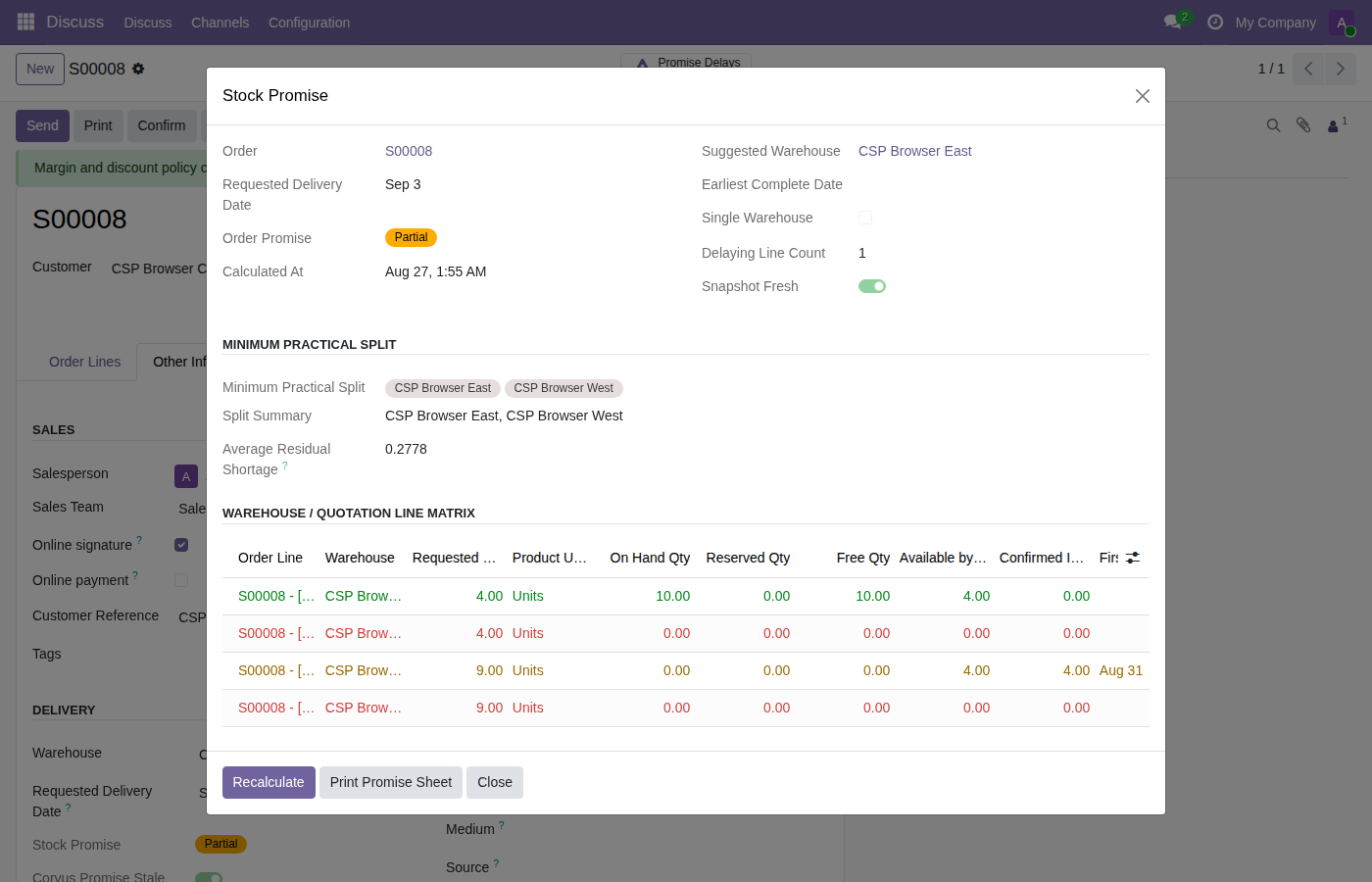Open the user avatar menu
Screen dimensions: 1372x882
(1342, 23)
